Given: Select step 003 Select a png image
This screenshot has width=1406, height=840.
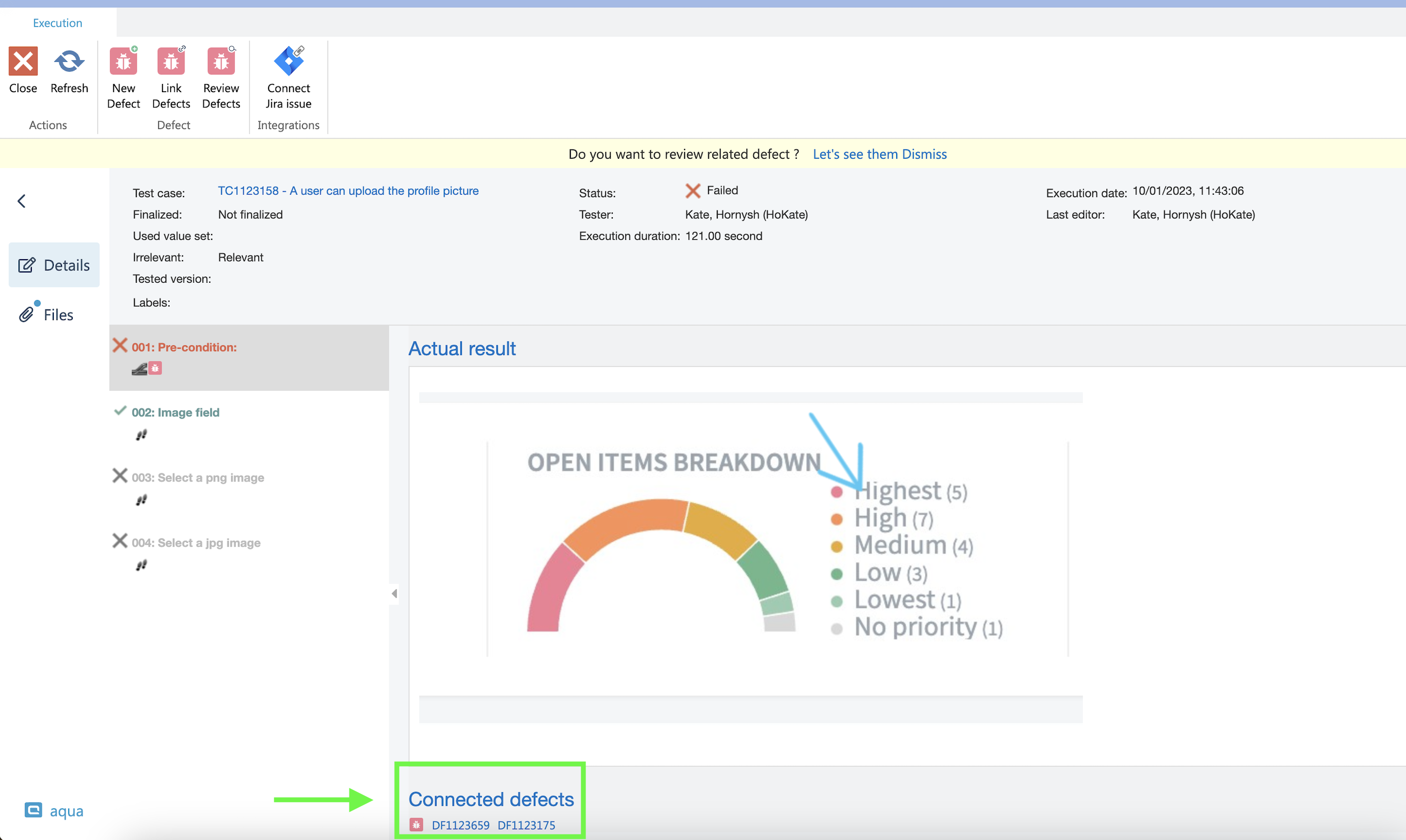Looking at the screenshot, I should (198, 477).
